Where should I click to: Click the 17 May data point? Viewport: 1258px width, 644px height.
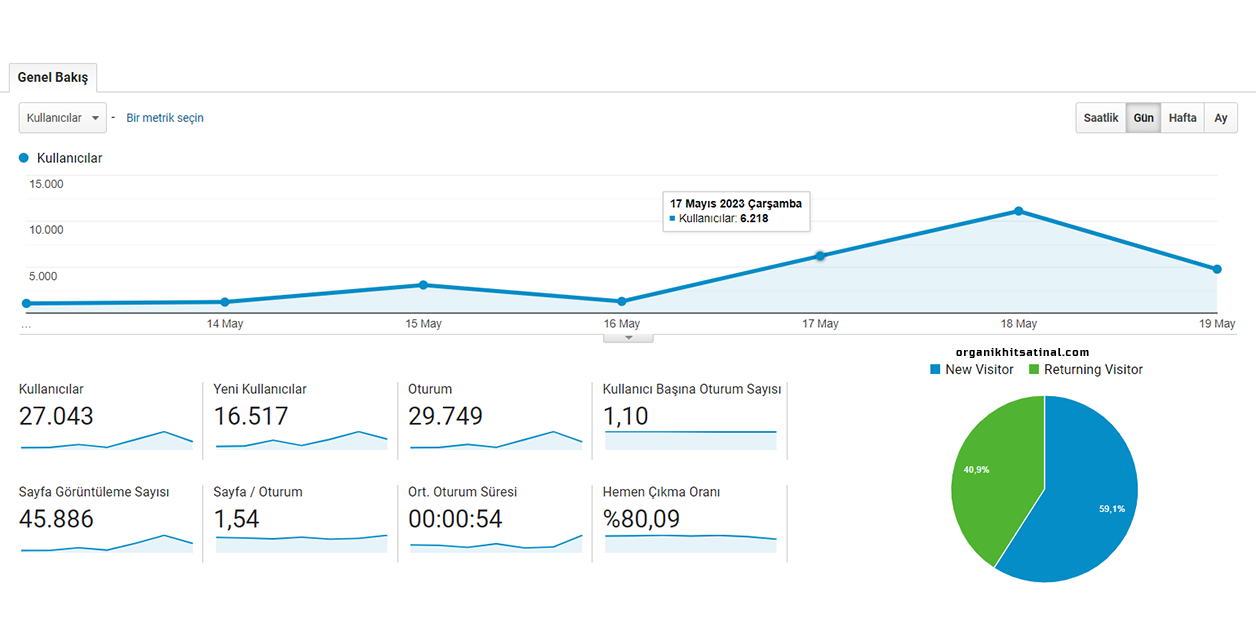point(820,256)
